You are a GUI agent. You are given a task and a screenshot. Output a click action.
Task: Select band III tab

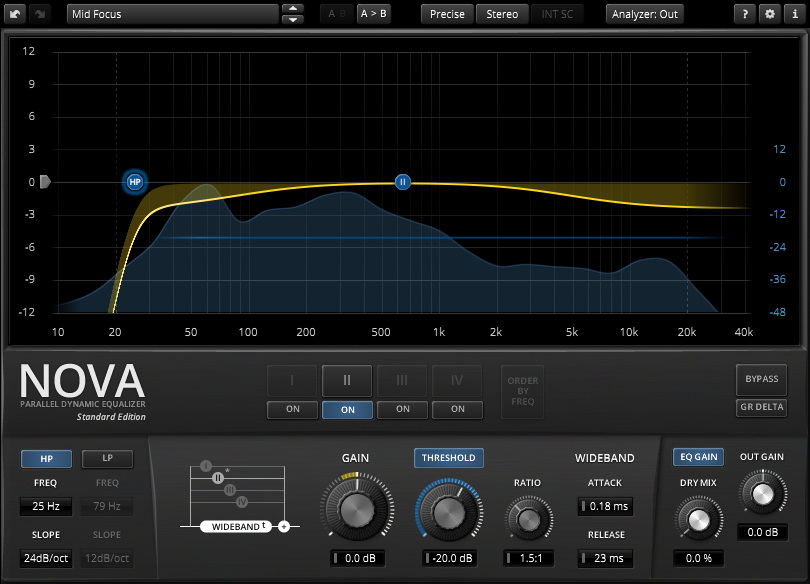tap(402, 381)
